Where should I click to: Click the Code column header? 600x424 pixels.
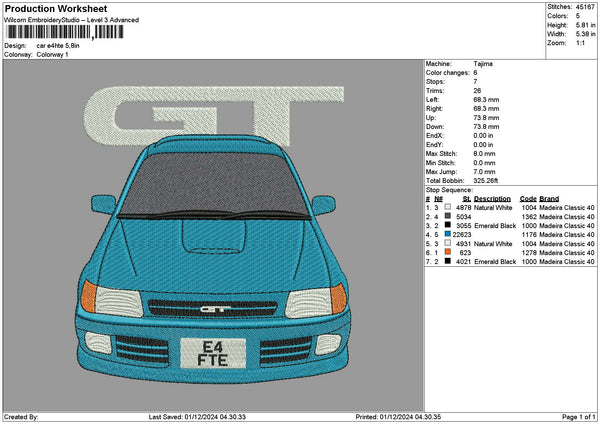528,198
